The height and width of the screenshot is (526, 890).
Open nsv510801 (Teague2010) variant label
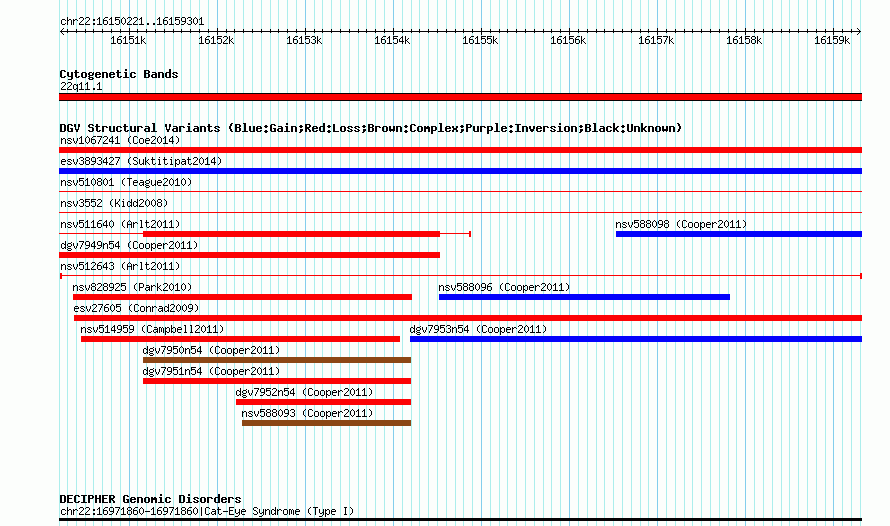point(126,182)
